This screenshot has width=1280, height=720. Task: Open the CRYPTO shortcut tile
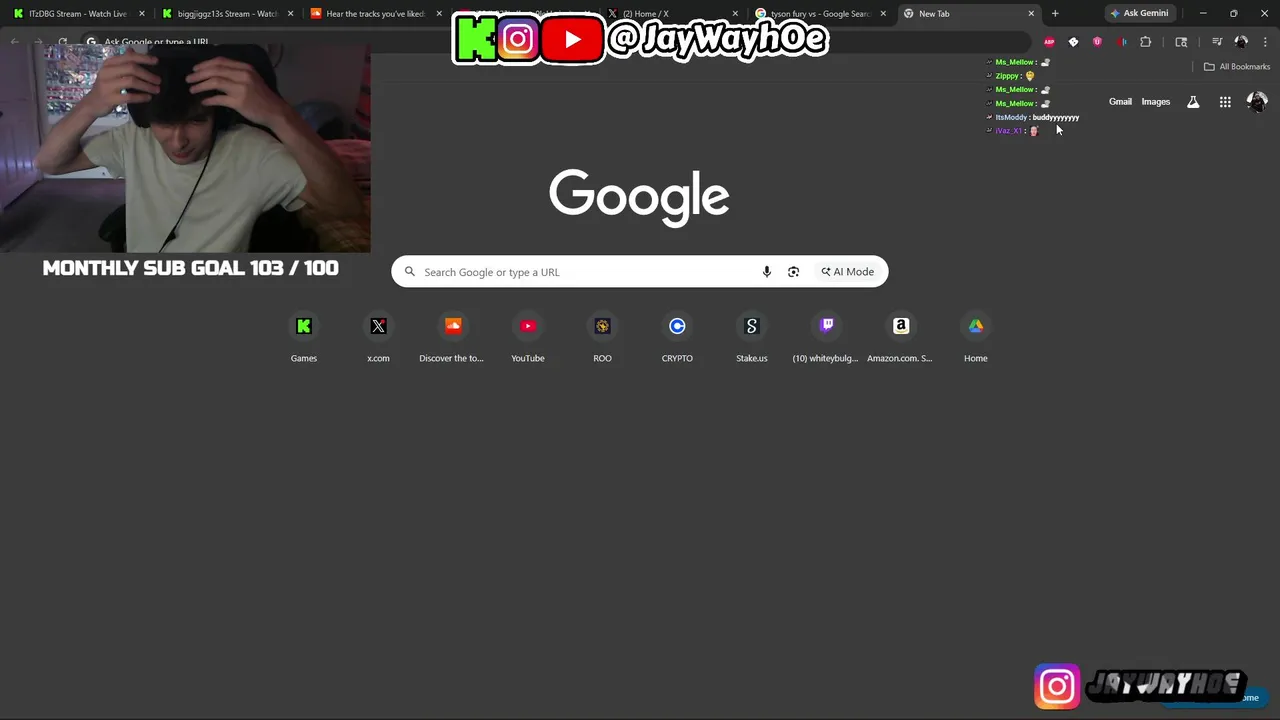pyautogui.click(x=677, y=338)
